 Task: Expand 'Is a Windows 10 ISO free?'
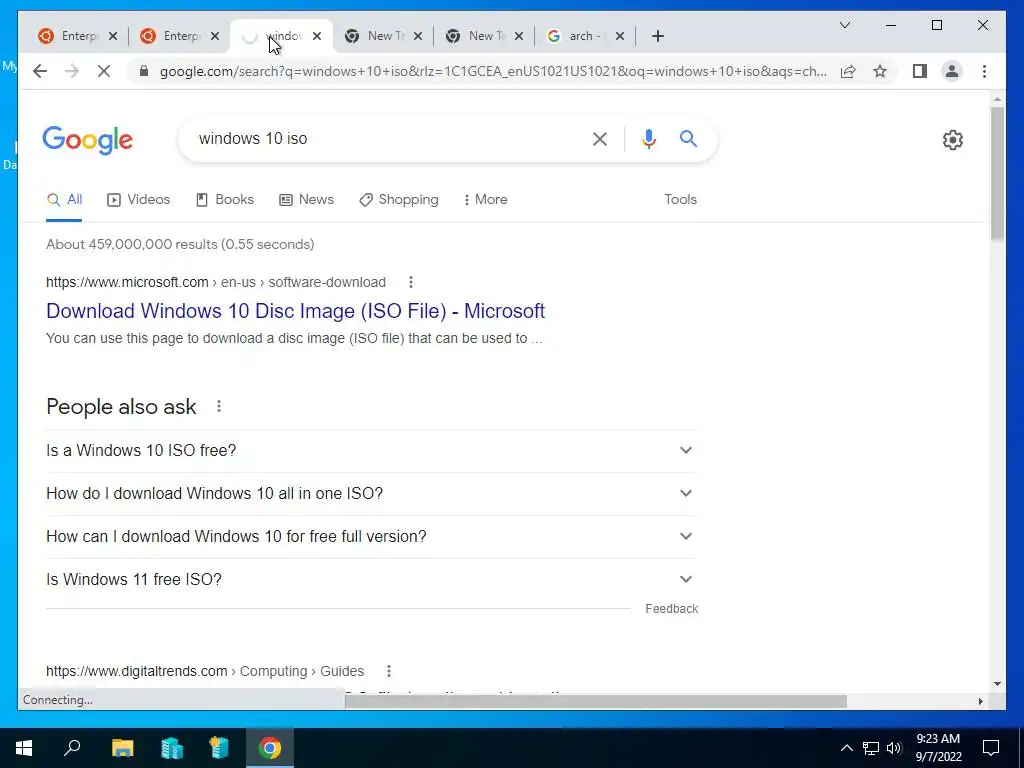coord(372,451)
